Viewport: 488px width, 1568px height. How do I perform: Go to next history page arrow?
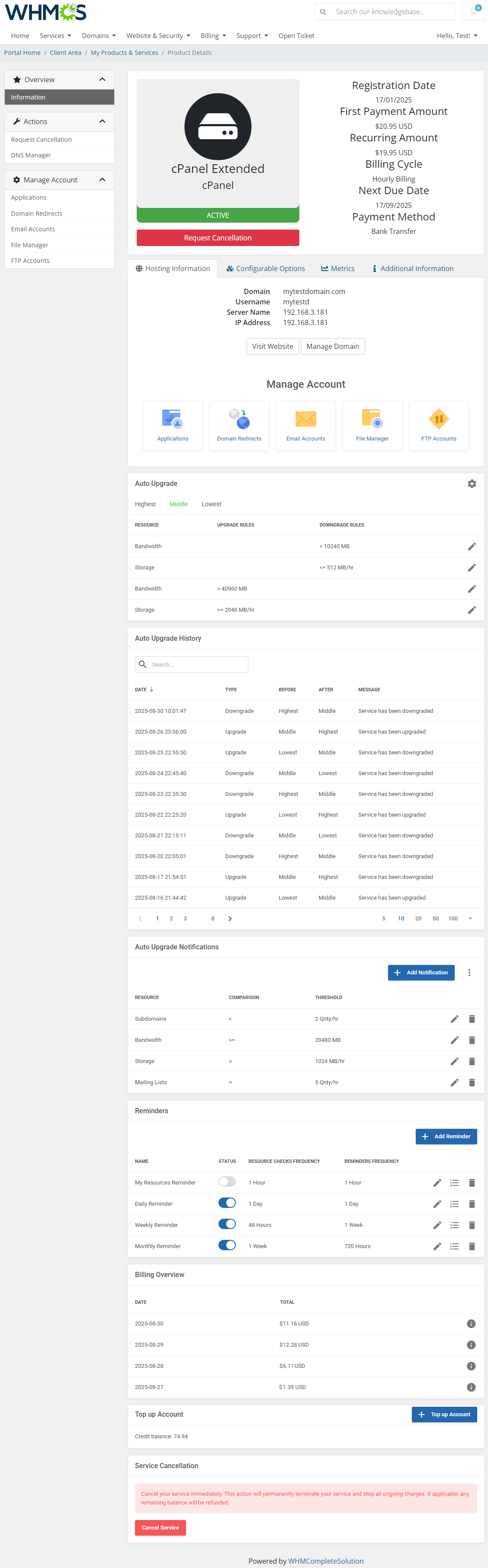[x=230, y=919]
